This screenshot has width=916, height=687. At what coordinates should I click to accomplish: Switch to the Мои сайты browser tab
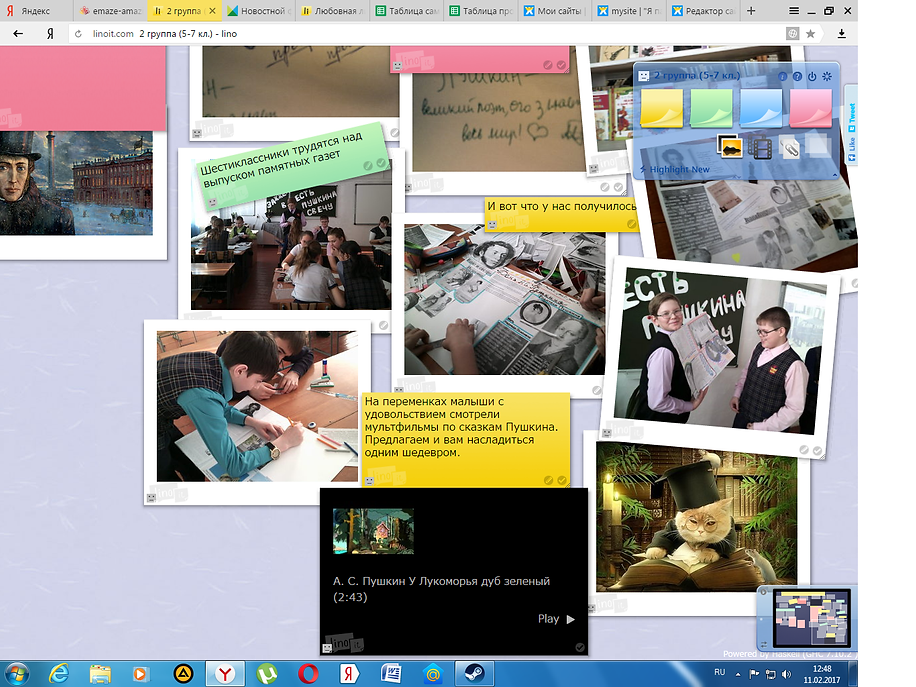click(x=554, y=11)
